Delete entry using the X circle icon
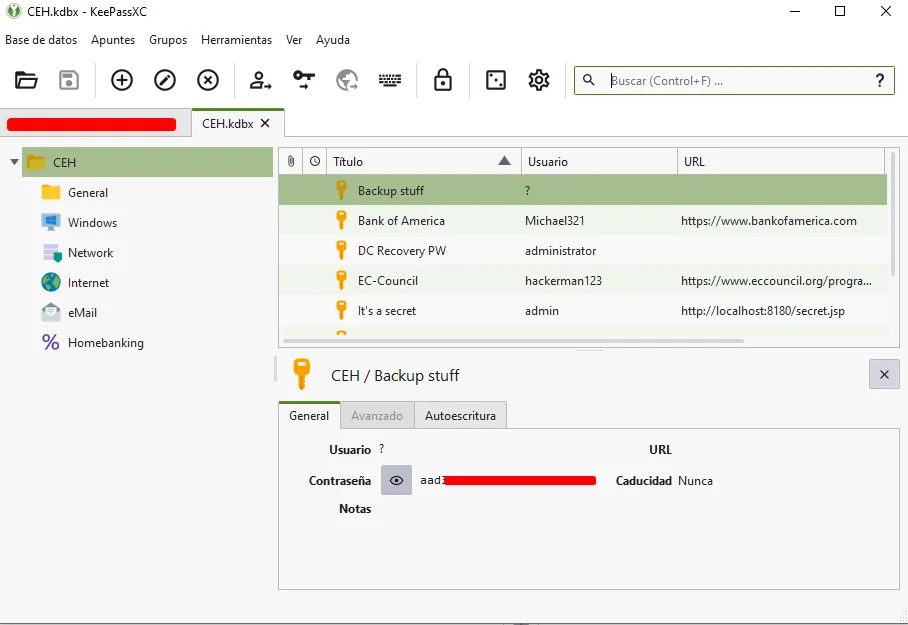Screen dimensions: 908x625 pos(208,80)
